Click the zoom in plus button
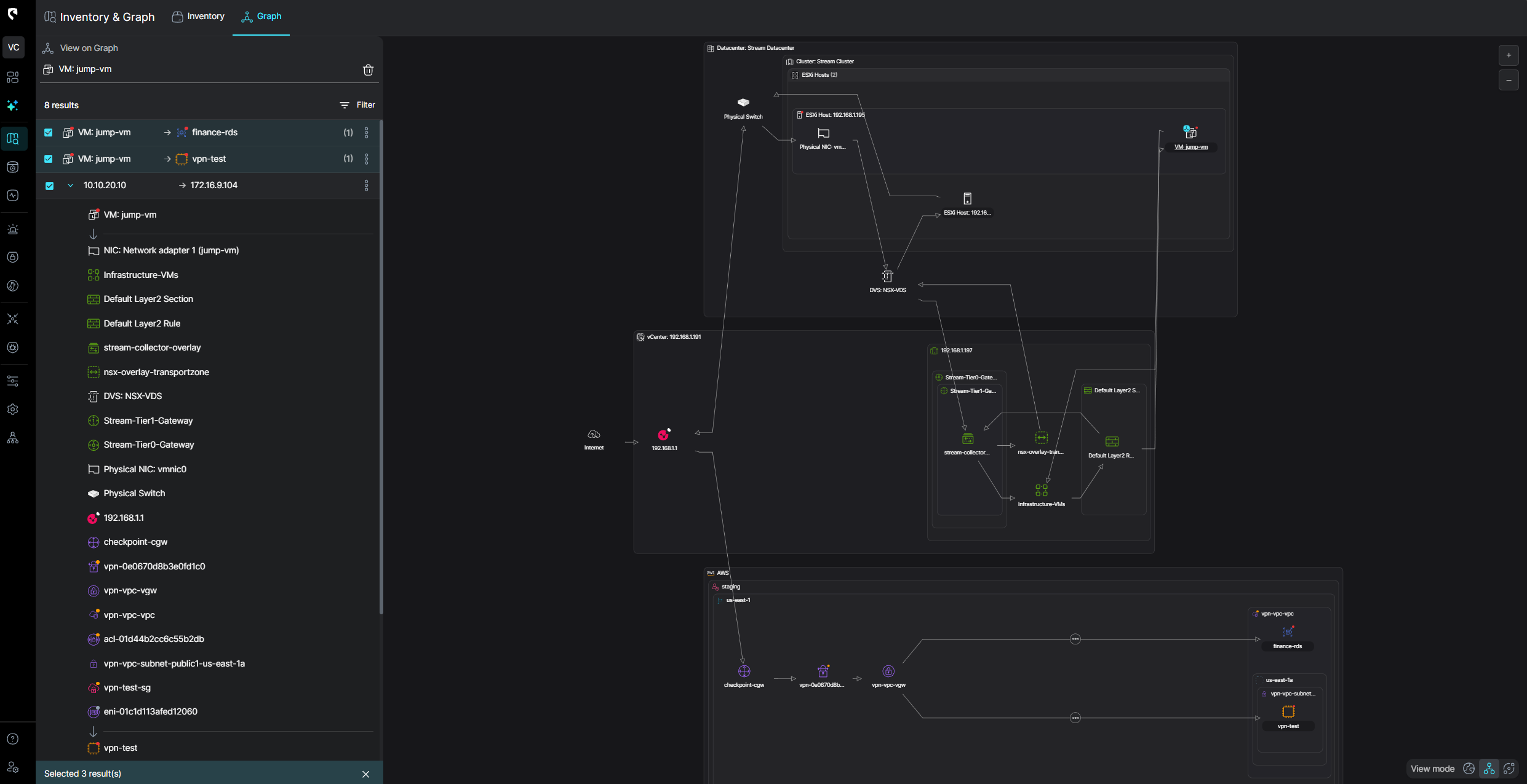Image resolution: width=1527 pixels, height=784 pixels. 1509,55
